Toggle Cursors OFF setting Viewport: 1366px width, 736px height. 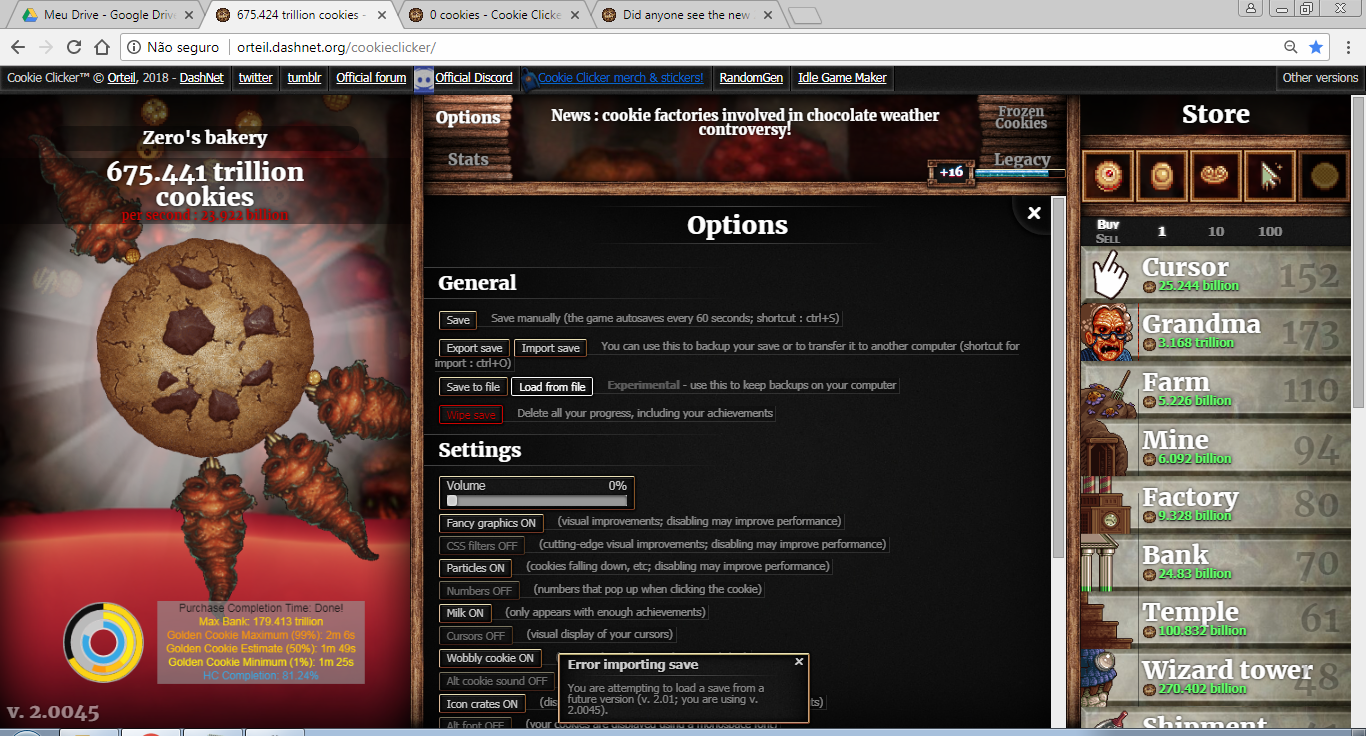[x=475, y=636]
